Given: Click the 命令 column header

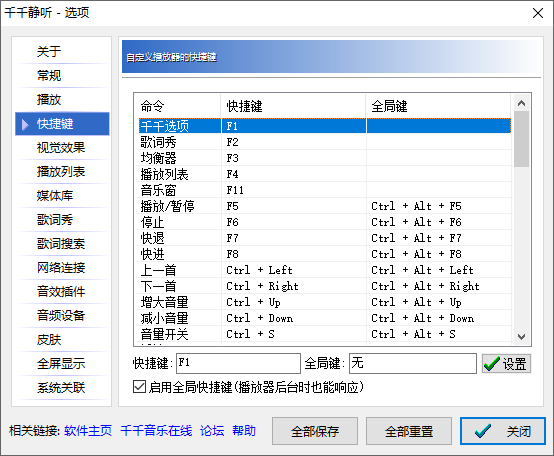Looking at the screenshot, I should 178,106.
